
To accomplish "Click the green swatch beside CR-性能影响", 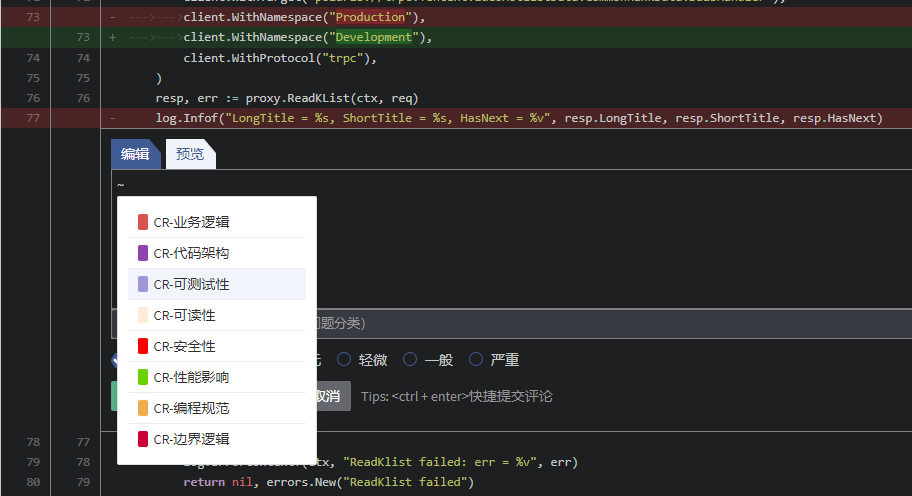I will click(x=143, y=377).
